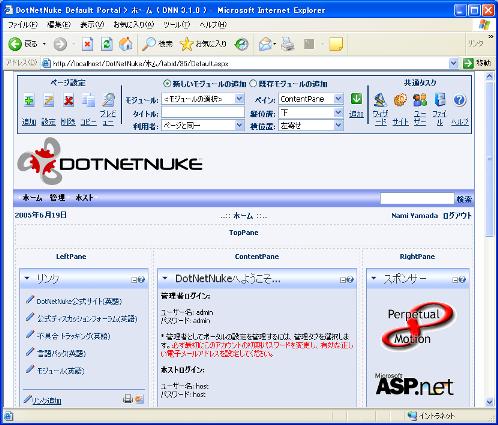Click the print icon at bottom of リンク module

pos(128,398)
